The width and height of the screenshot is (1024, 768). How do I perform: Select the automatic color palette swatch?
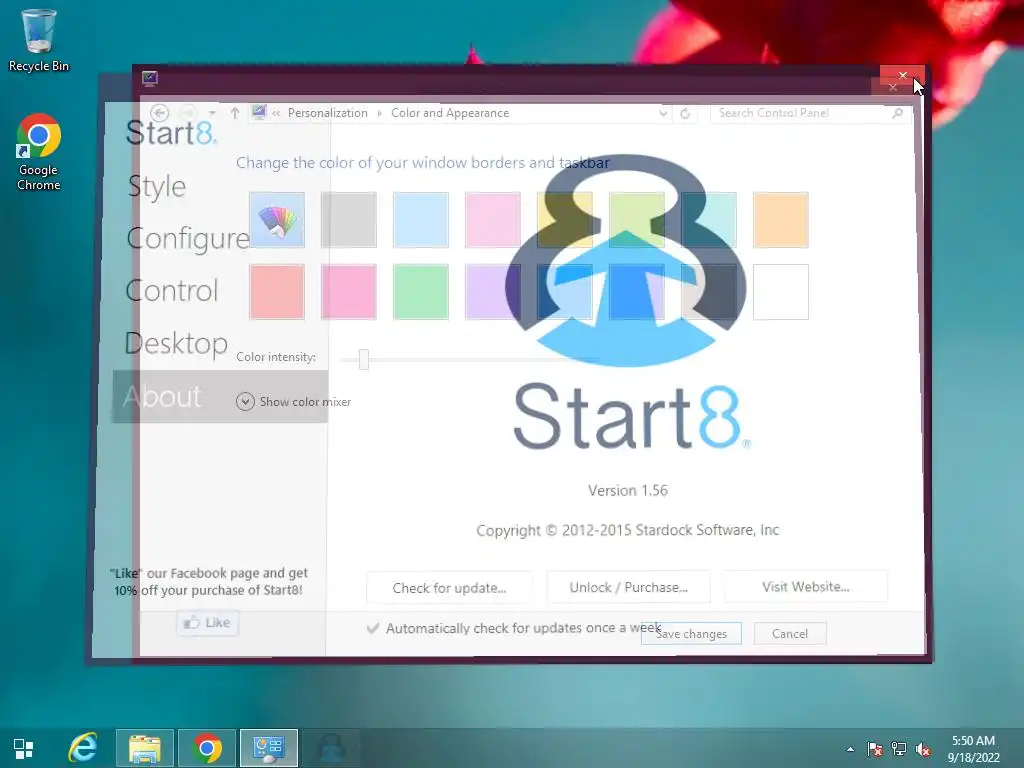click(x=277, y=220)
